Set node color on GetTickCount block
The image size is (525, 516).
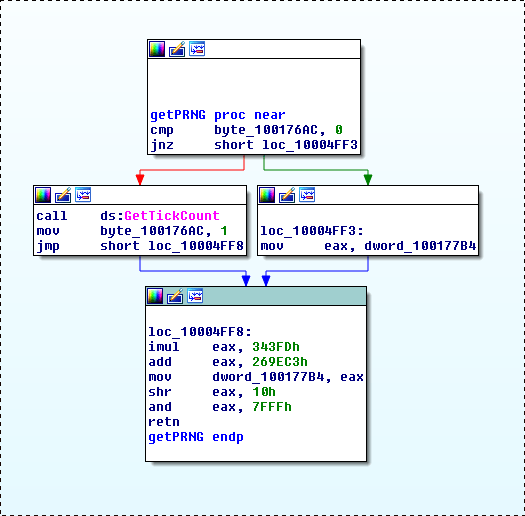click(x=43, y=195)
